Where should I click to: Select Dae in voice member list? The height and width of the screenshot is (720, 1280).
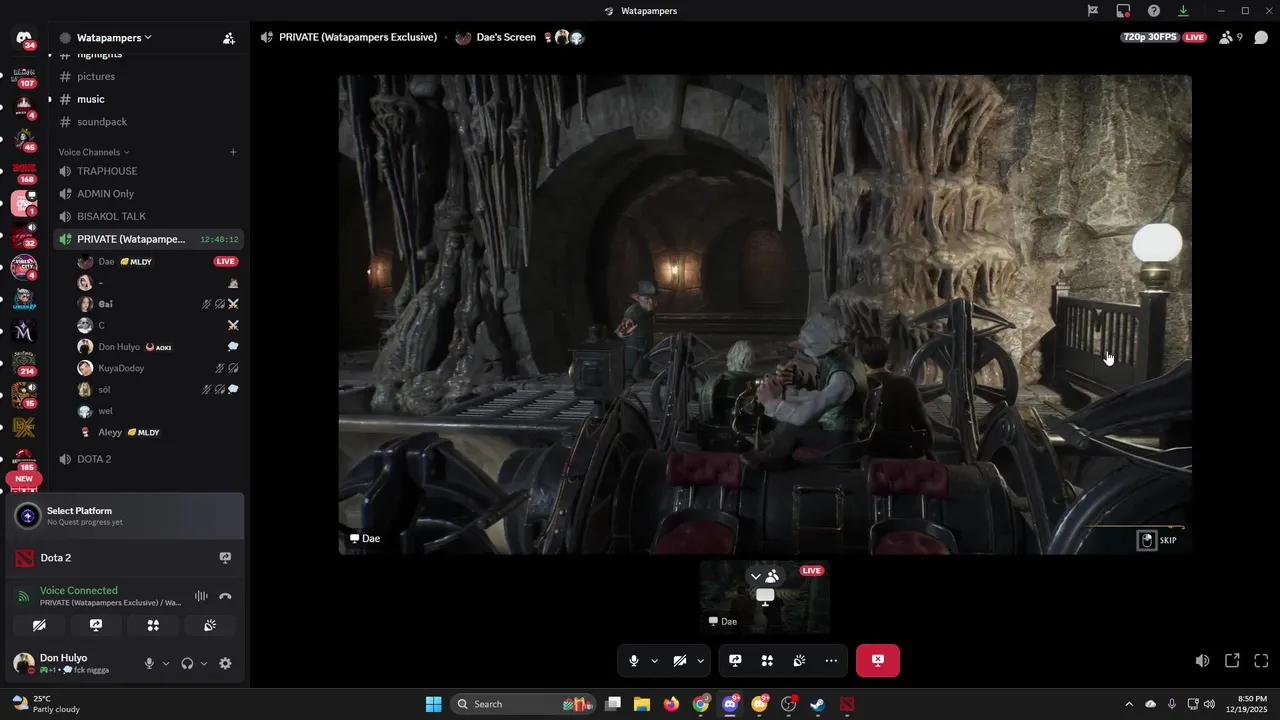pyautogui.click(x=158, y=261)
